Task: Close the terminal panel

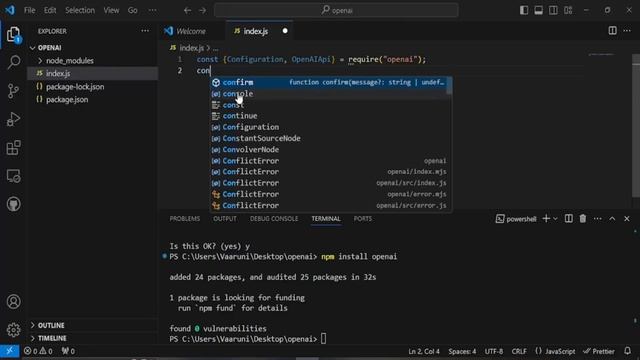Action: (x=627, y=219)
